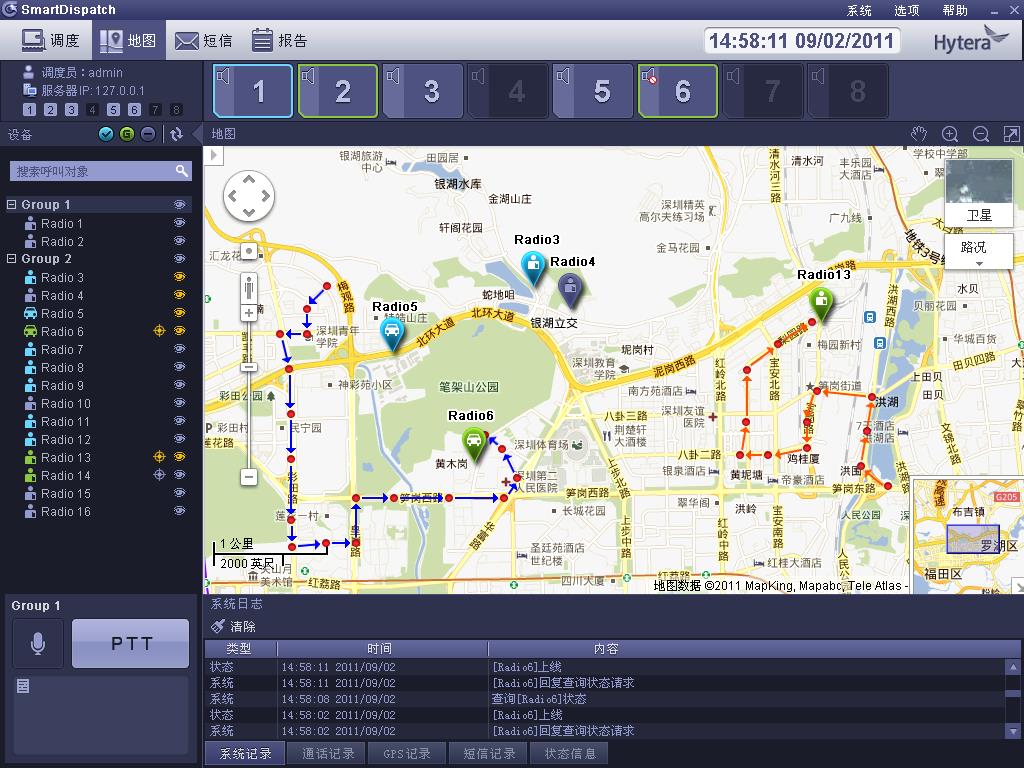Select the hand pan tool
The image size is (1024, 768).
tap(919, 134)
